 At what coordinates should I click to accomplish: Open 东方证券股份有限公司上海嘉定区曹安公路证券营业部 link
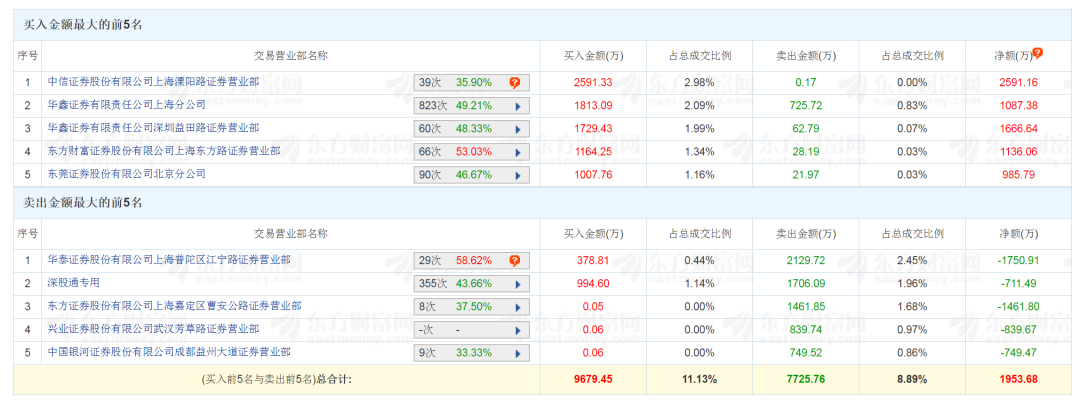tap(174, 306)
